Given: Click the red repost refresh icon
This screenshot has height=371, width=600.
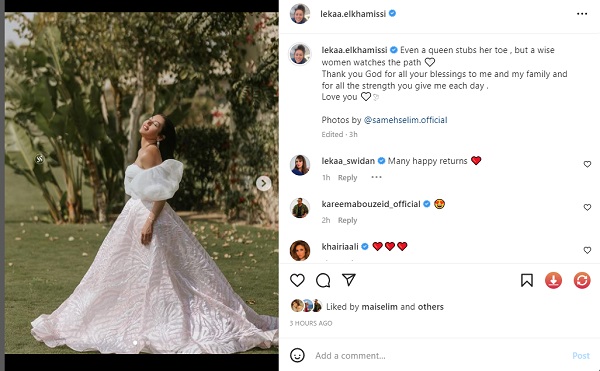Looking at the screenshot, I should (x=582, y=280).
